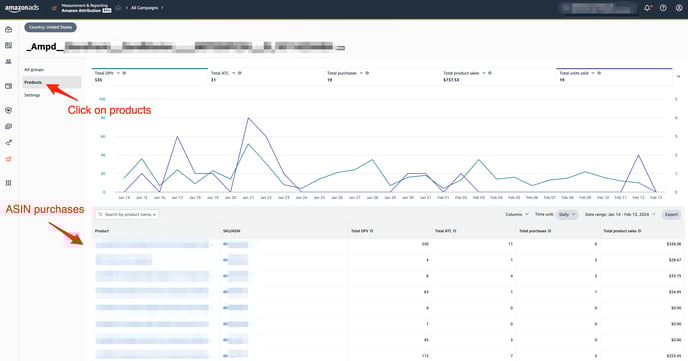Open the trend line icon in left sidebar
The height and width of the screenshot is (361, 688).
(x=8, y=143)
